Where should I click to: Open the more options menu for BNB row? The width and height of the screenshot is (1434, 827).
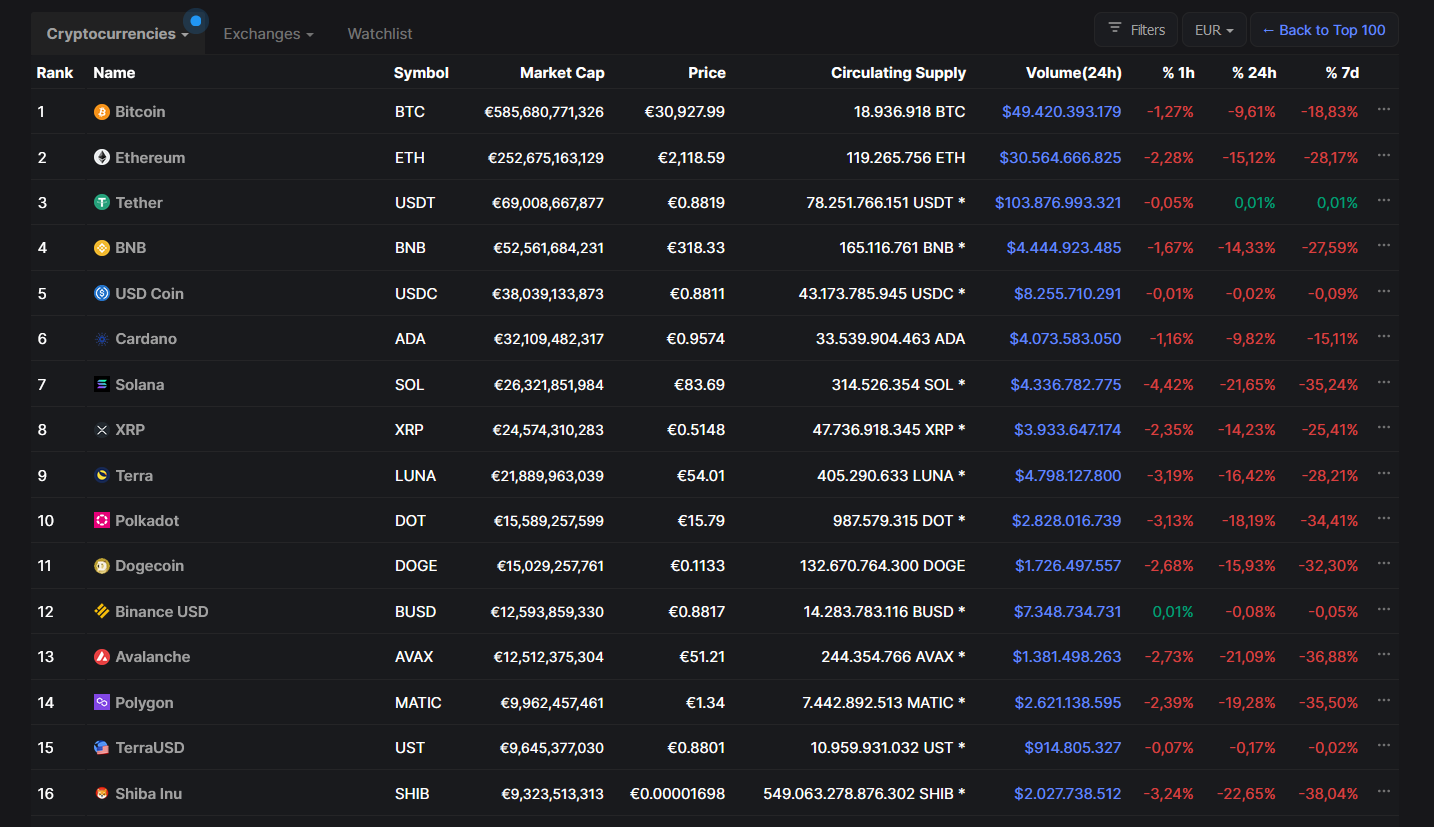click(x=1384, y=245)
